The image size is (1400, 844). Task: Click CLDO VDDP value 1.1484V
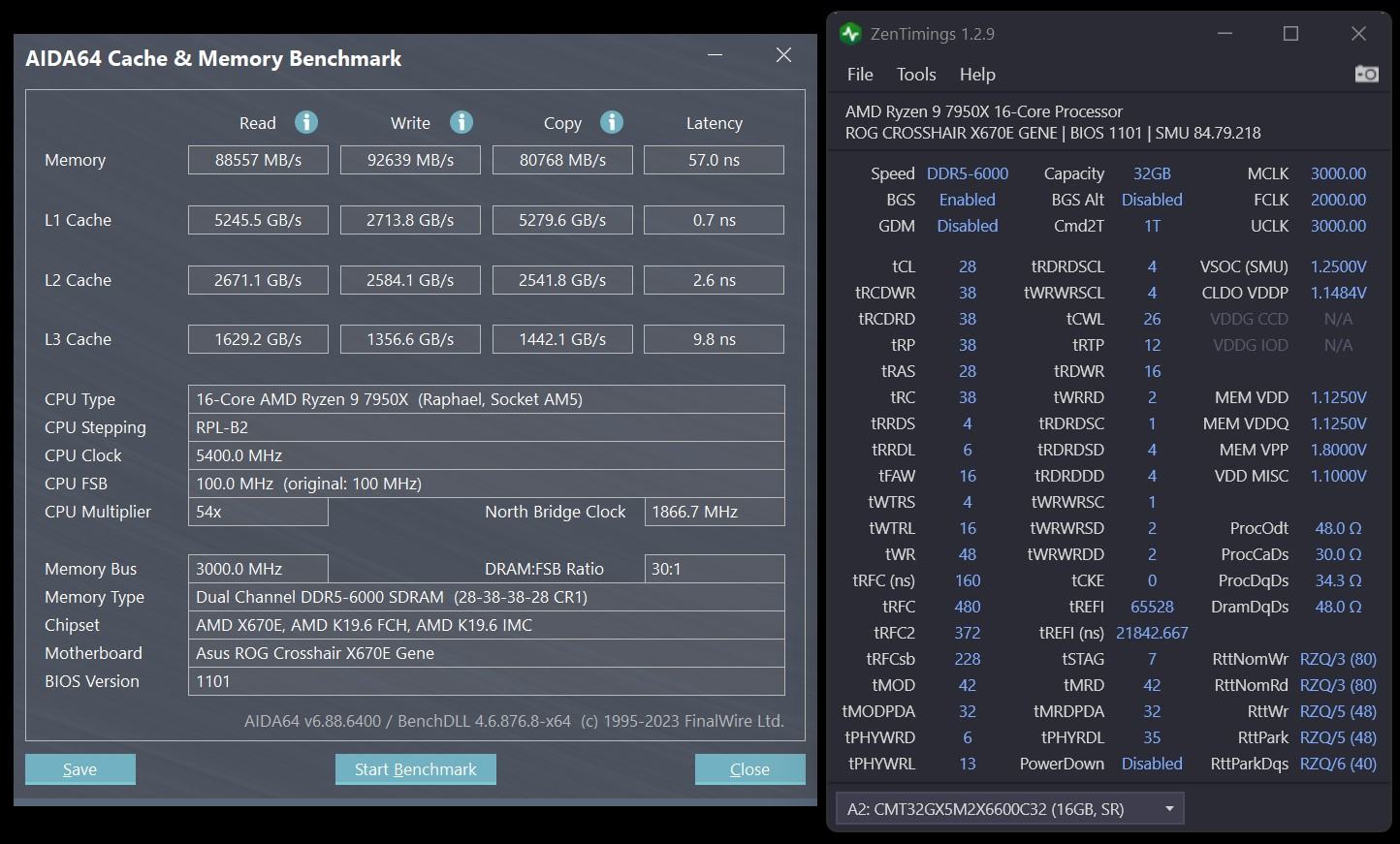coord(1338,293)
